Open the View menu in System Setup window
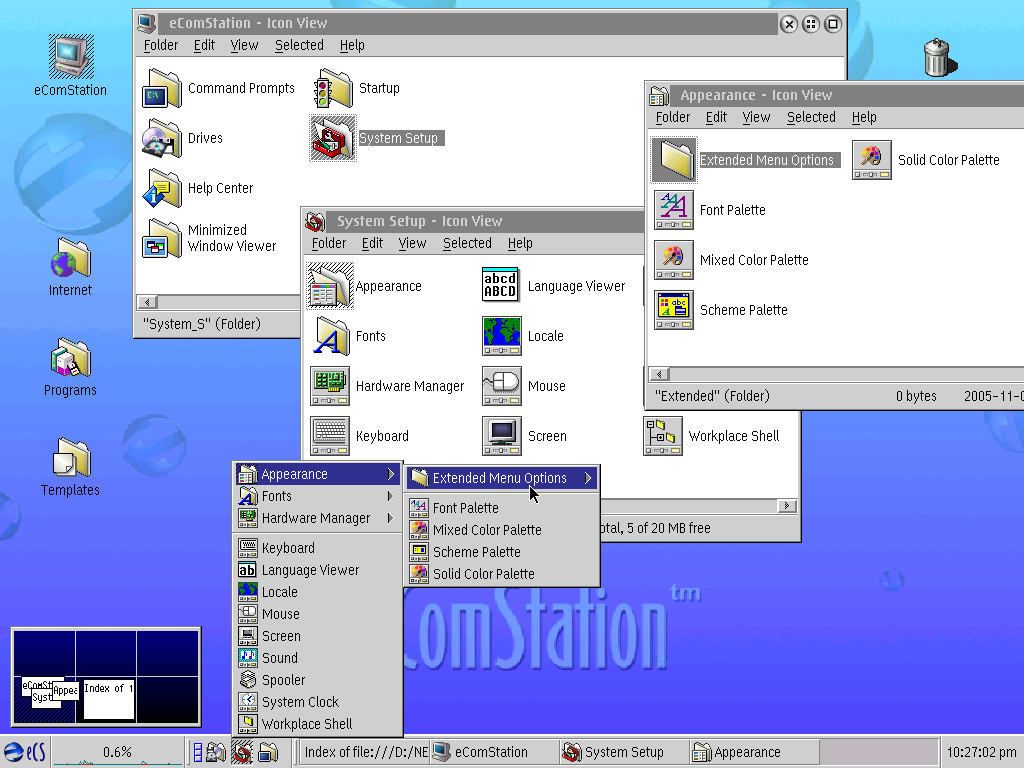This screenshot has height=768, width=1024. click(412, 243)
